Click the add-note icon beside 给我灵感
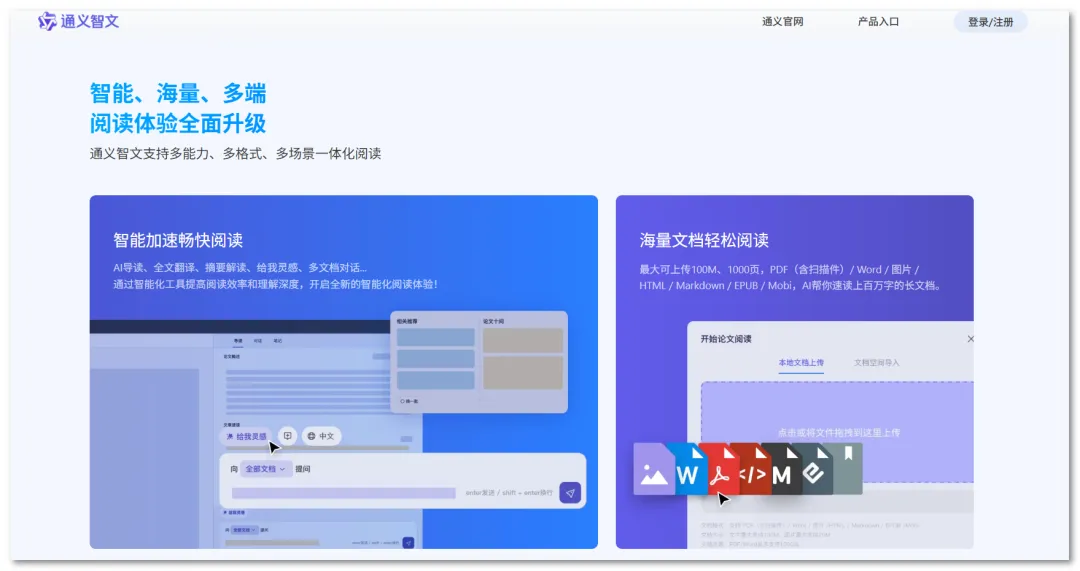 287,435
